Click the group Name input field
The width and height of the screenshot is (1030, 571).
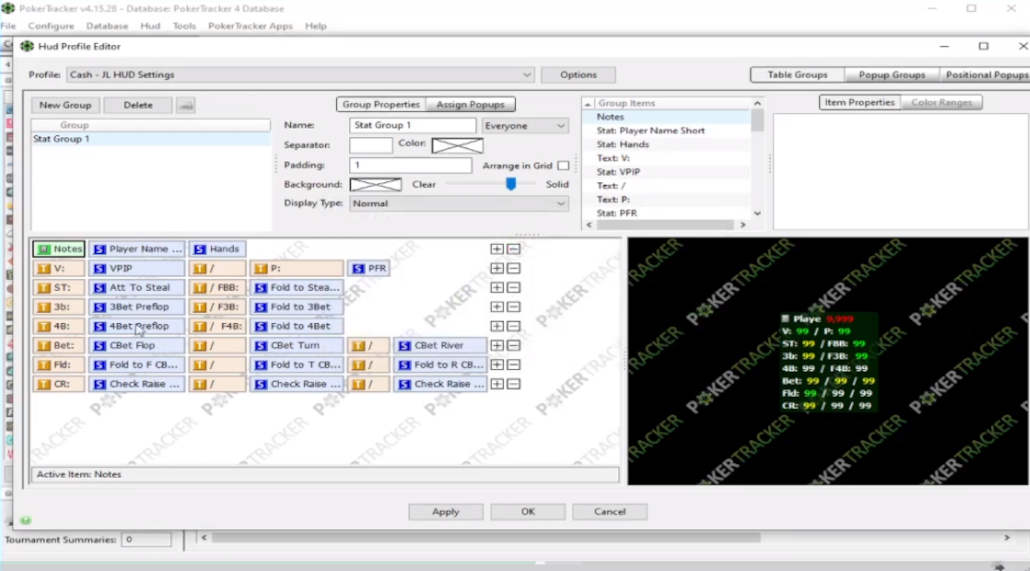pyautogui.click(x=413, y=126)
